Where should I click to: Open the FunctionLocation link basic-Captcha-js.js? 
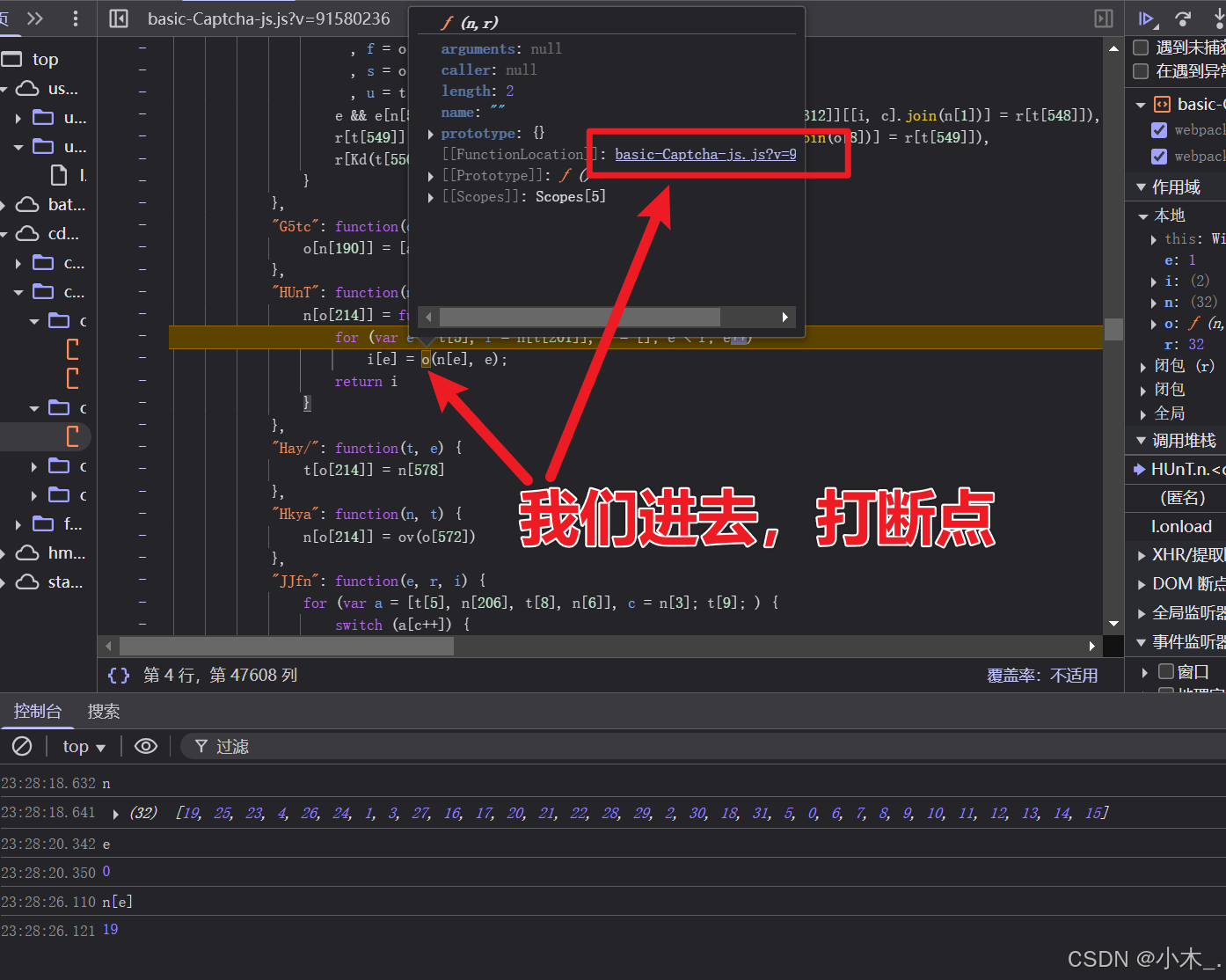[x=705, y=154]
